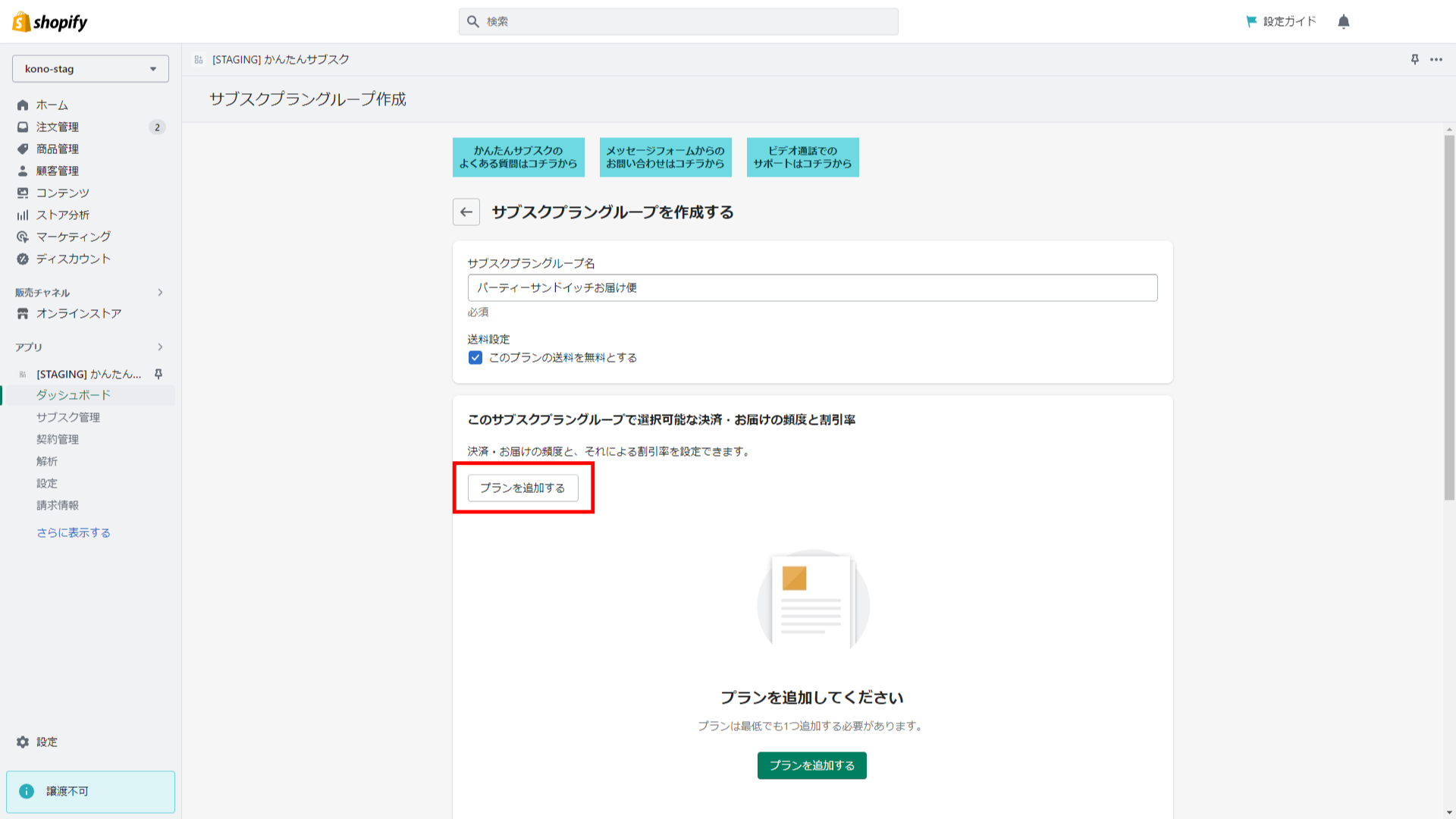Viewport: 1456px width, 819px height.
Task: Open かんたんサブスクのよくある質問 link
Action: click(518, 157)
